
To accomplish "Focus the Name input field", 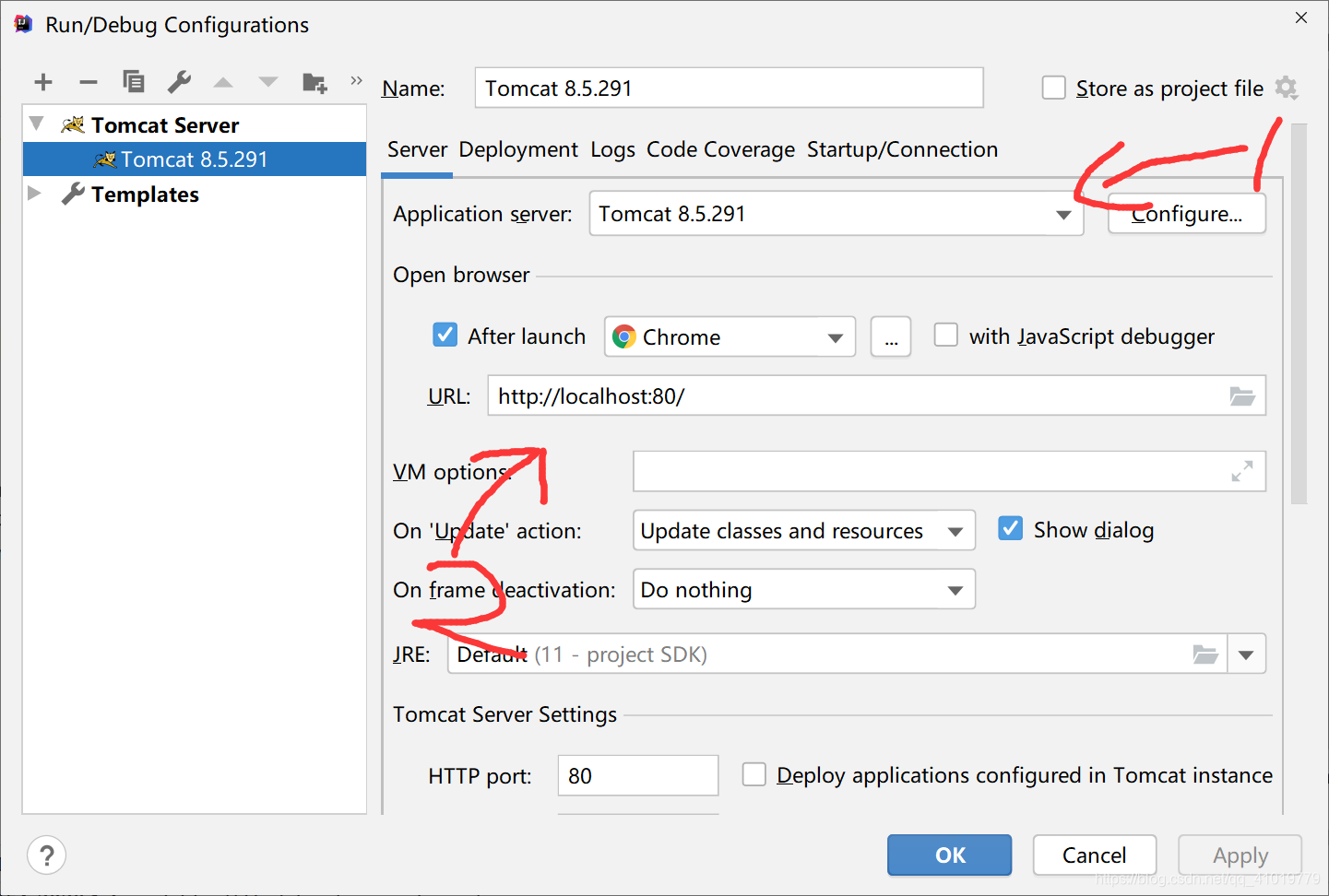I will [729, 88].
